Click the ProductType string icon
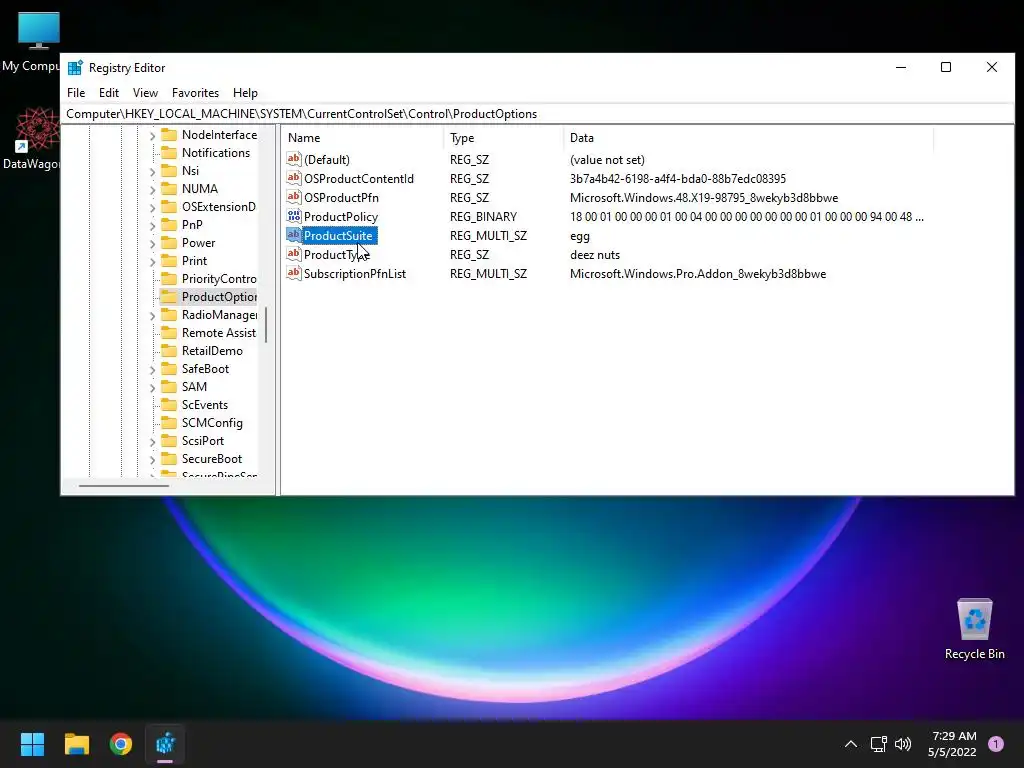1024x768 pixels. 294,254
